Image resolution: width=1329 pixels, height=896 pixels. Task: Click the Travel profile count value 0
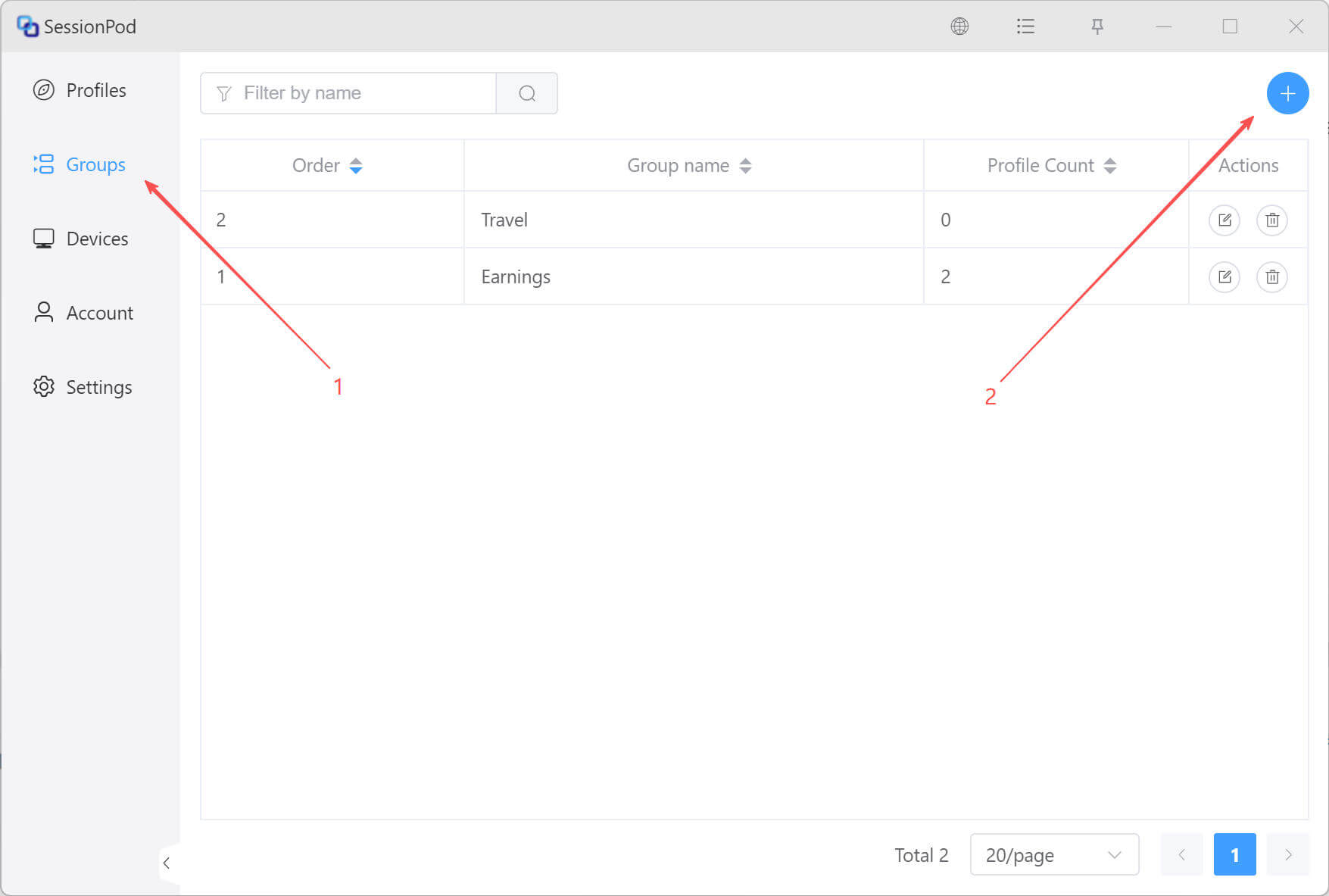point(946,220)
